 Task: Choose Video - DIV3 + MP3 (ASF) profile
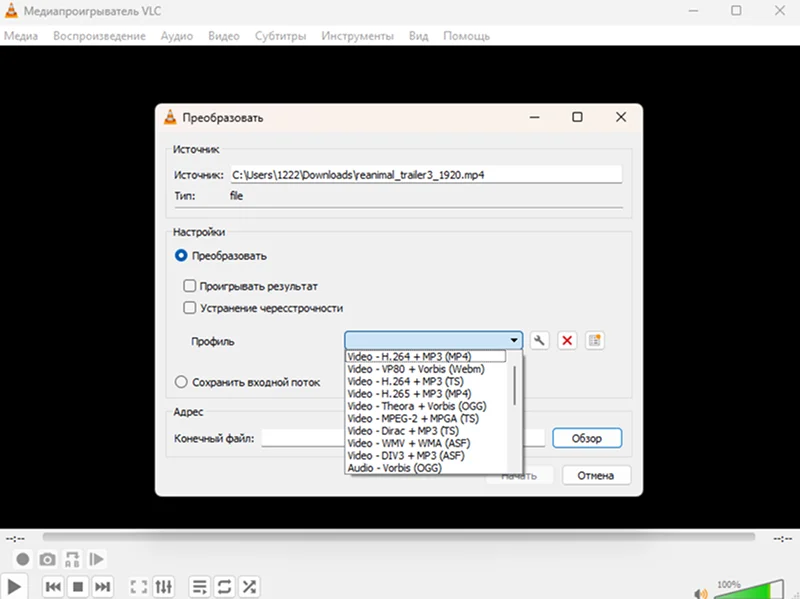point(426,455)
